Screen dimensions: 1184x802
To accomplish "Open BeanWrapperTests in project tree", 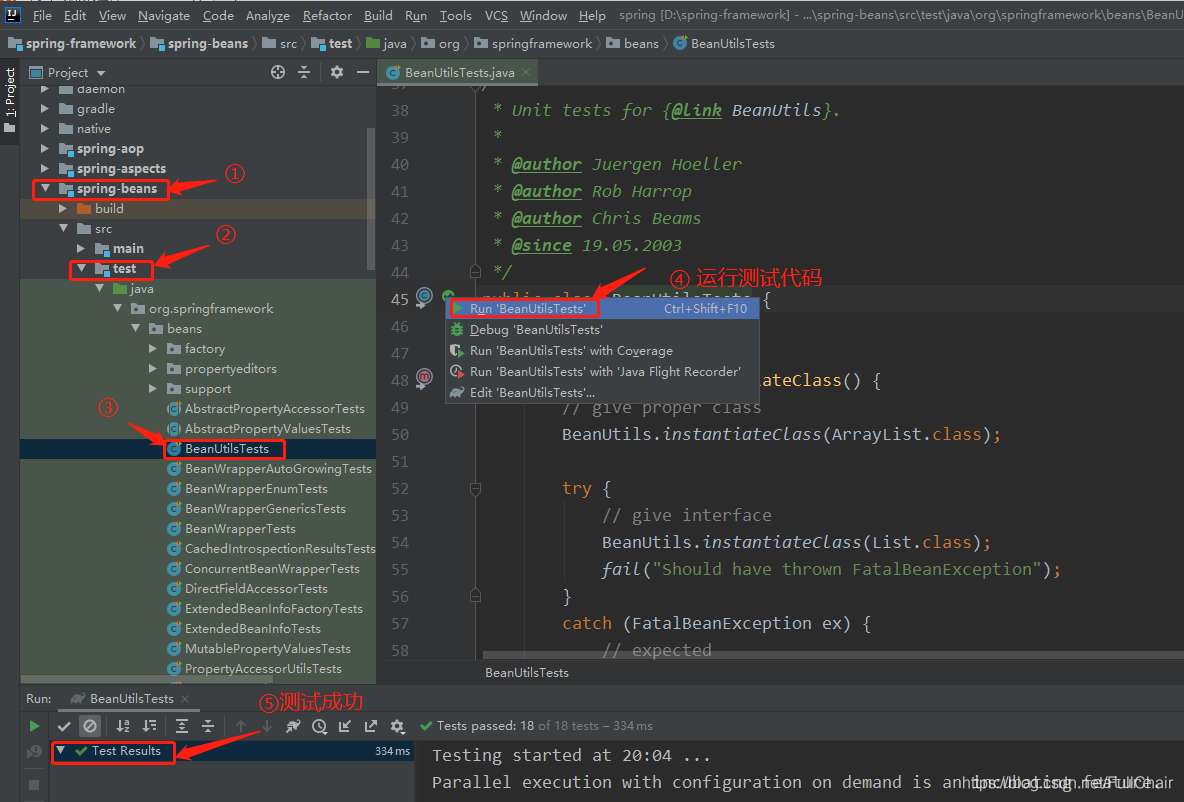I will (240, 529).
